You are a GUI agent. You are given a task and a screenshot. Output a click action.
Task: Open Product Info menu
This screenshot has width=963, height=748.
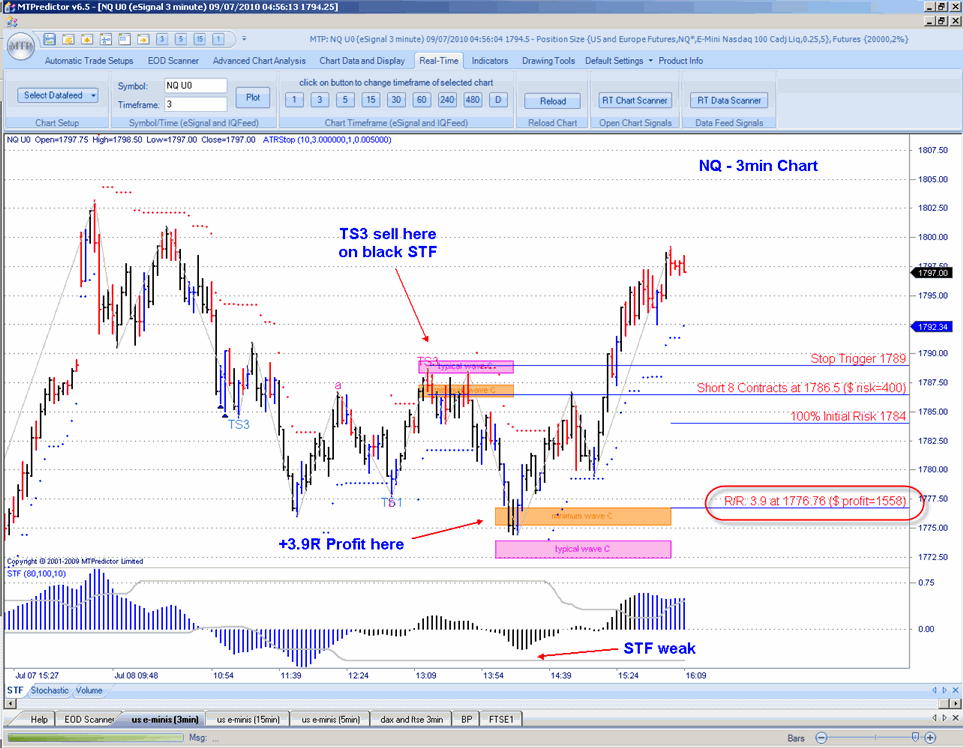(680, 61)
